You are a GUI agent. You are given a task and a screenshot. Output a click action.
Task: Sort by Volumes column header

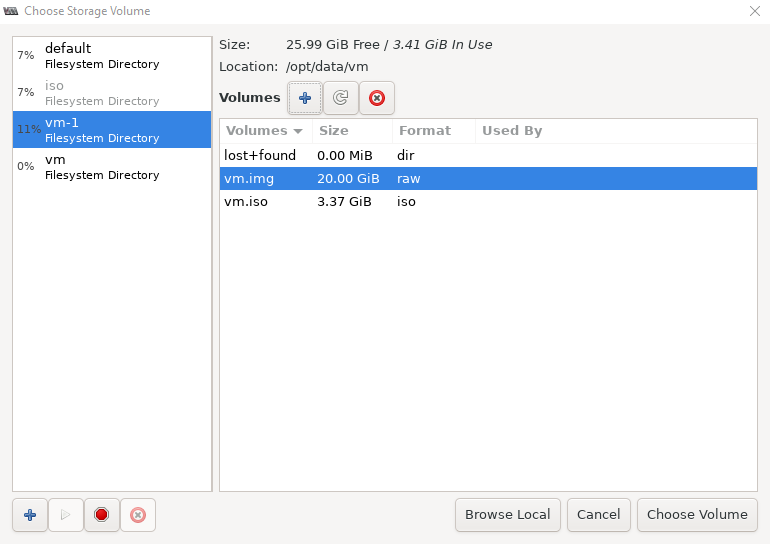coord(264,131)
